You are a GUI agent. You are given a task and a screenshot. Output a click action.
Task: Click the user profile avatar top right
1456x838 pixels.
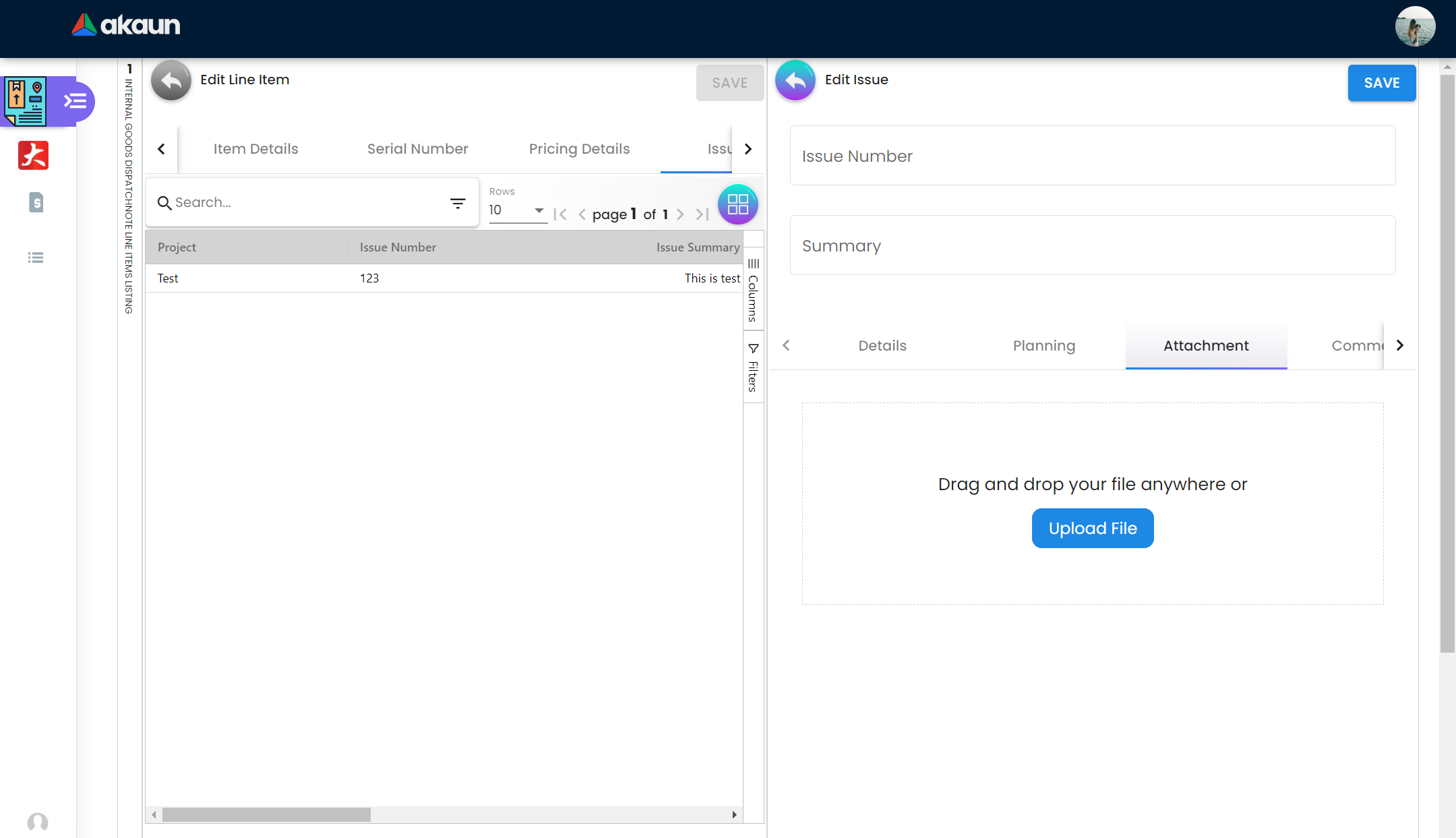(1415, 27)
